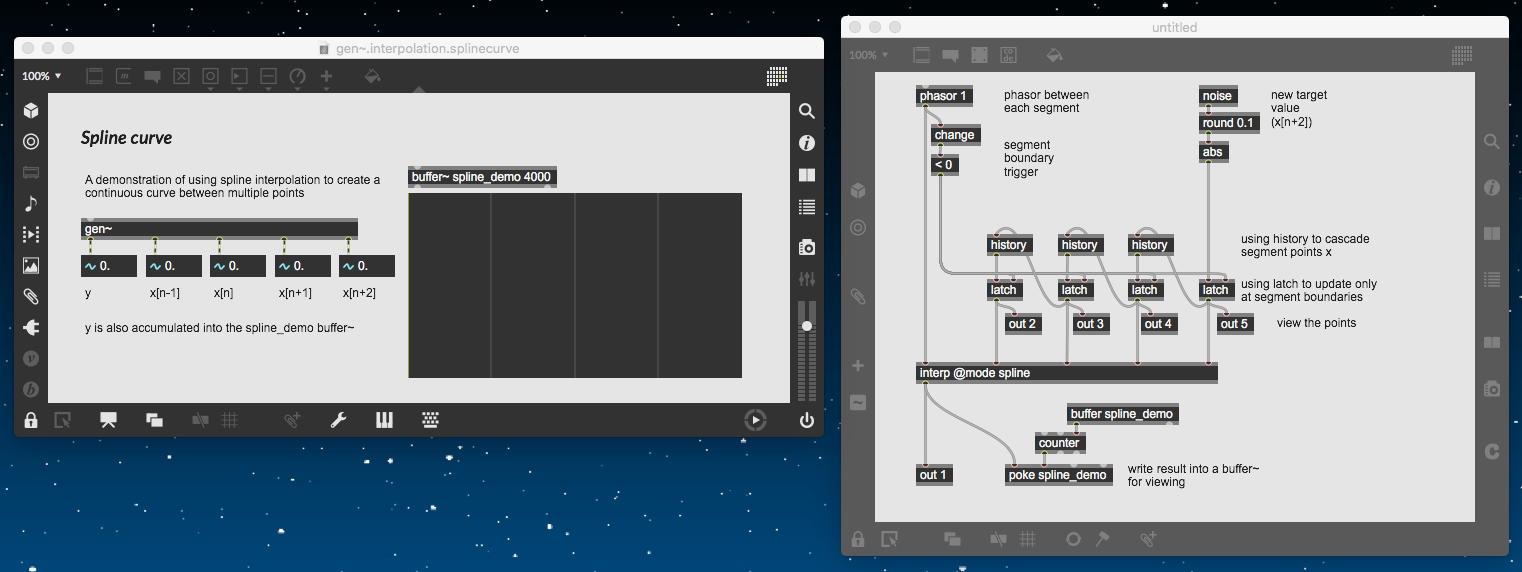Viewport: 1522px width, 572px height.
Task: Select the buffer~ spline_demo 4000 object
Action: coord(481,177)
